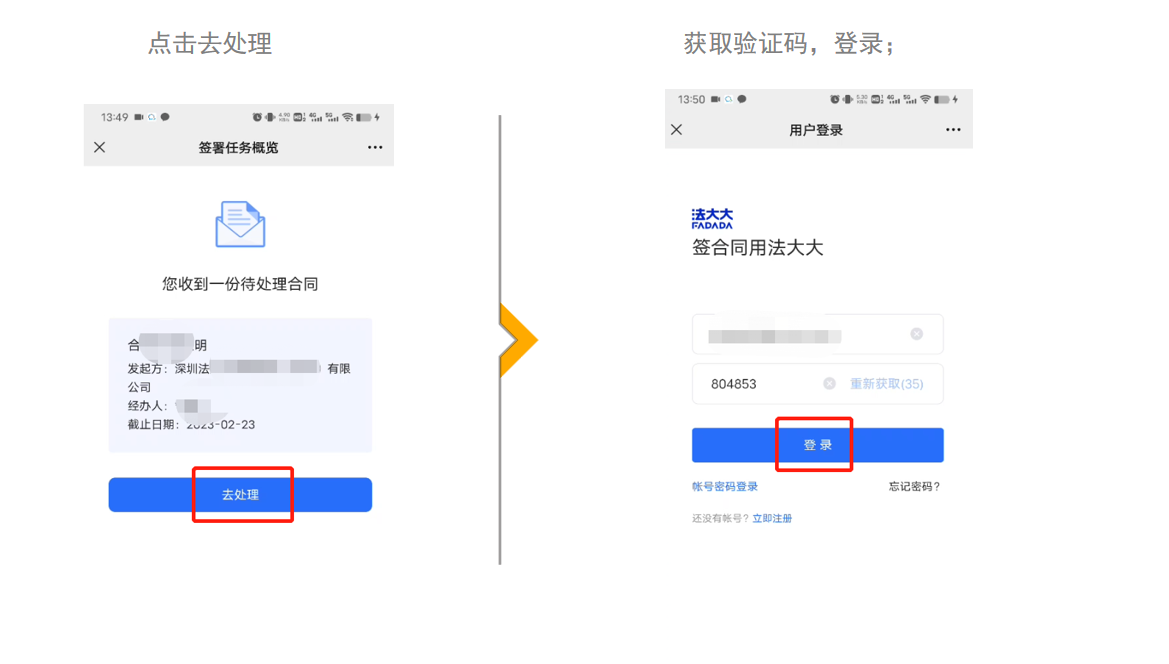The height and width of the screenshot is (664, 1169).
Task: Clear the phone number field with its X icon
Action: (x=916, y=334)
